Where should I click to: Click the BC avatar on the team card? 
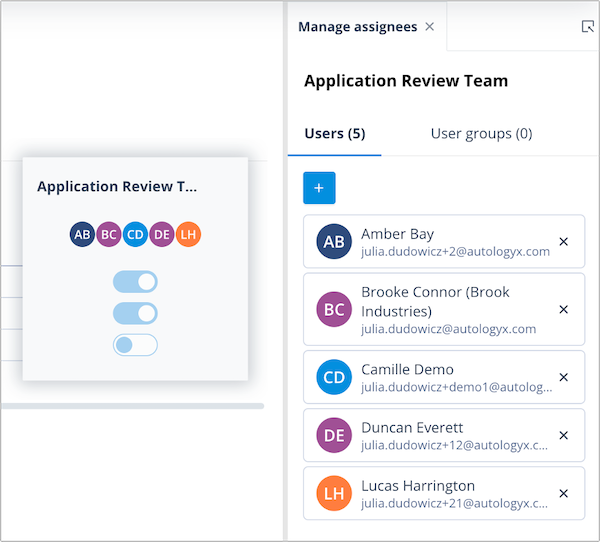click(x=109, y=234)
